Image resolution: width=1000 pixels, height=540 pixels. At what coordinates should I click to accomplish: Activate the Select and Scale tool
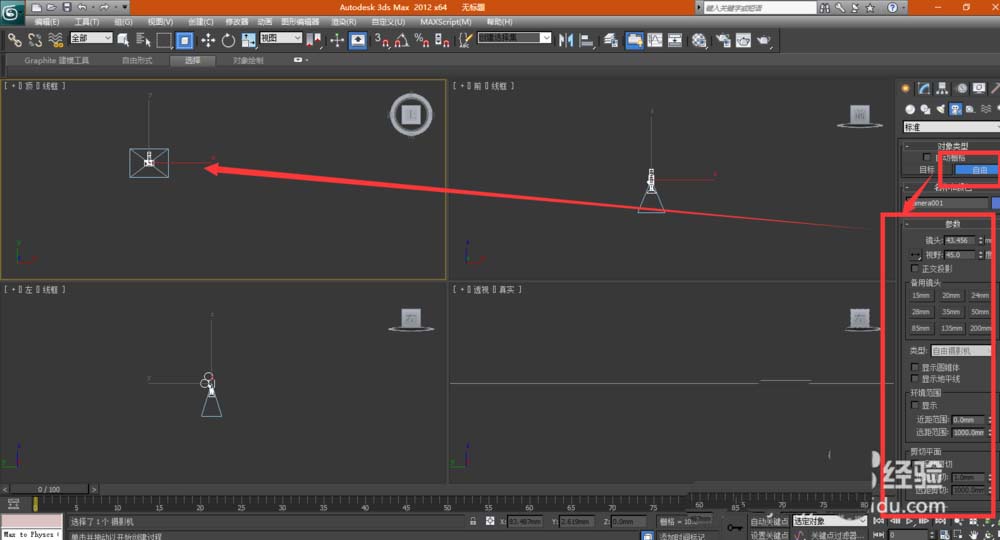click(x=248, y=40)
